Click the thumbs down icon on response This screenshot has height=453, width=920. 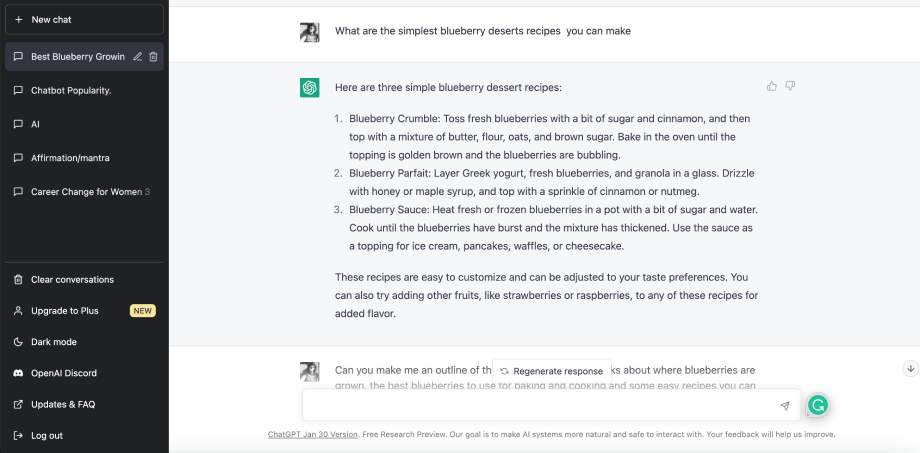pos(790,86)
